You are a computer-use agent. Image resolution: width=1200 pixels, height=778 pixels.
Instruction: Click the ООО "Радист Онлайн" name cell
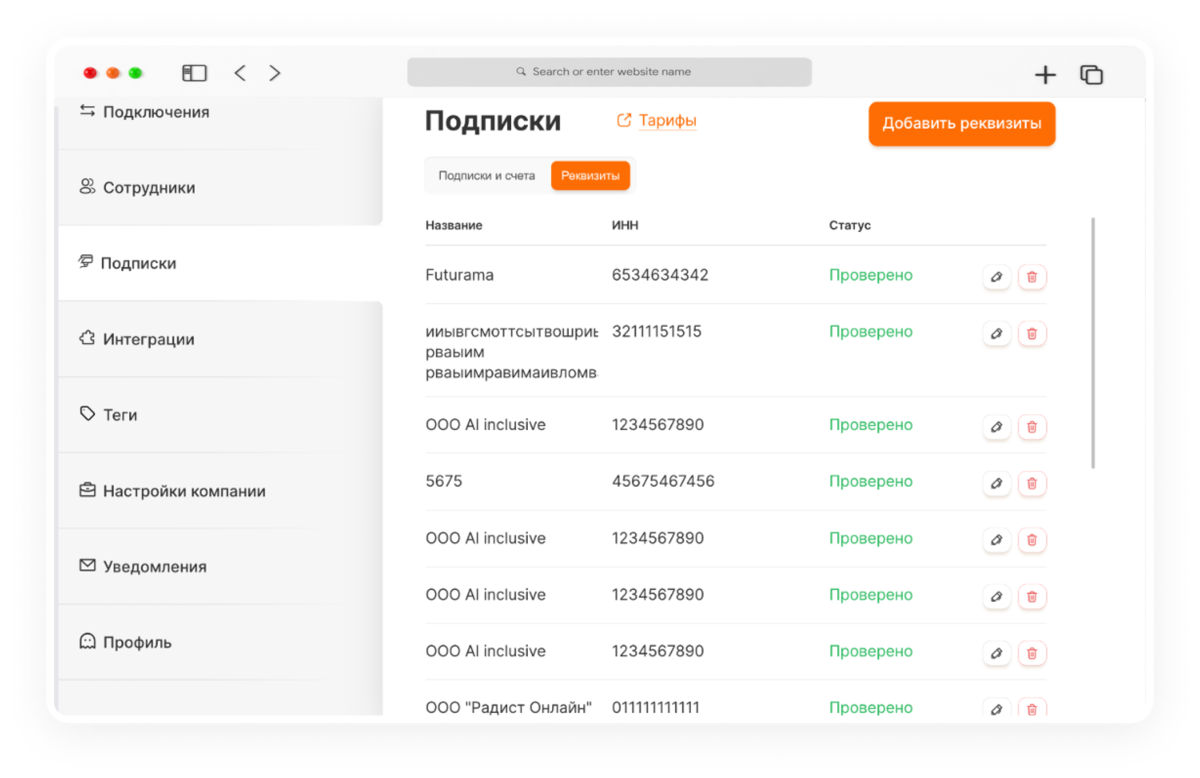[509, 708]
